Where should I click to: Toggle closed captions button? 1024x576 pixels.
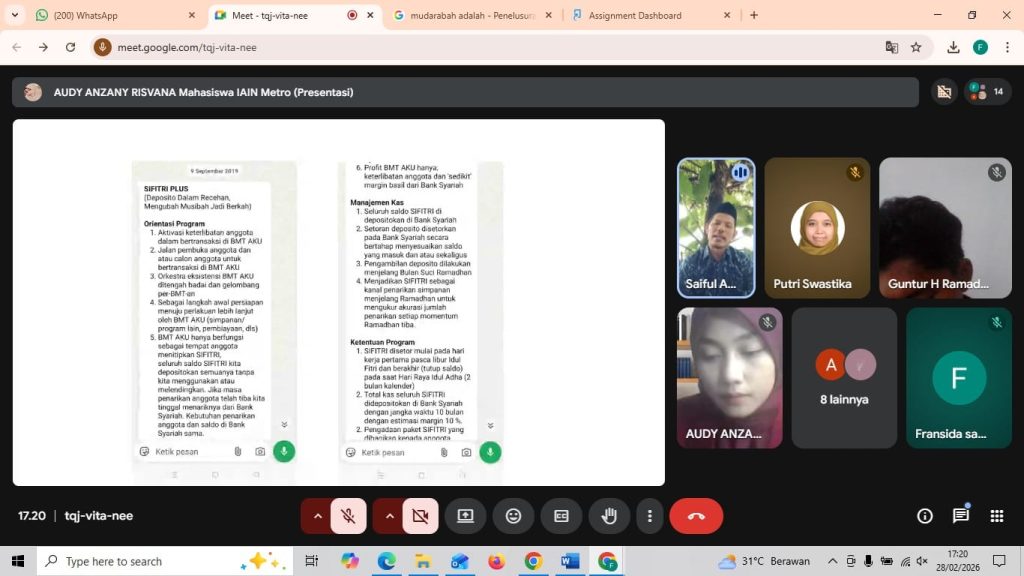pyautogui.click(x=561, y=516)
